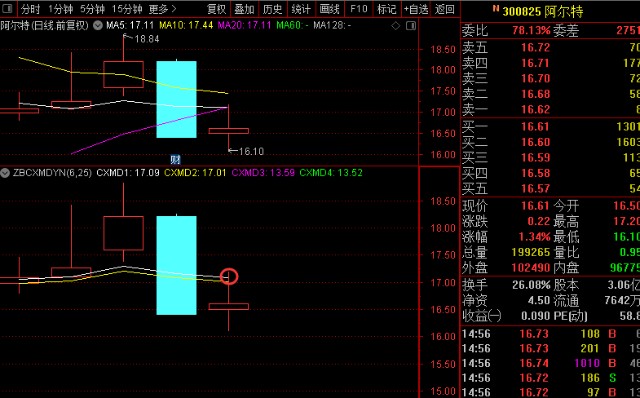Select the 买二 16.60 bid row
Viewport: 640px width, 398px height.
pyautogui.click(x=550, y=142)
